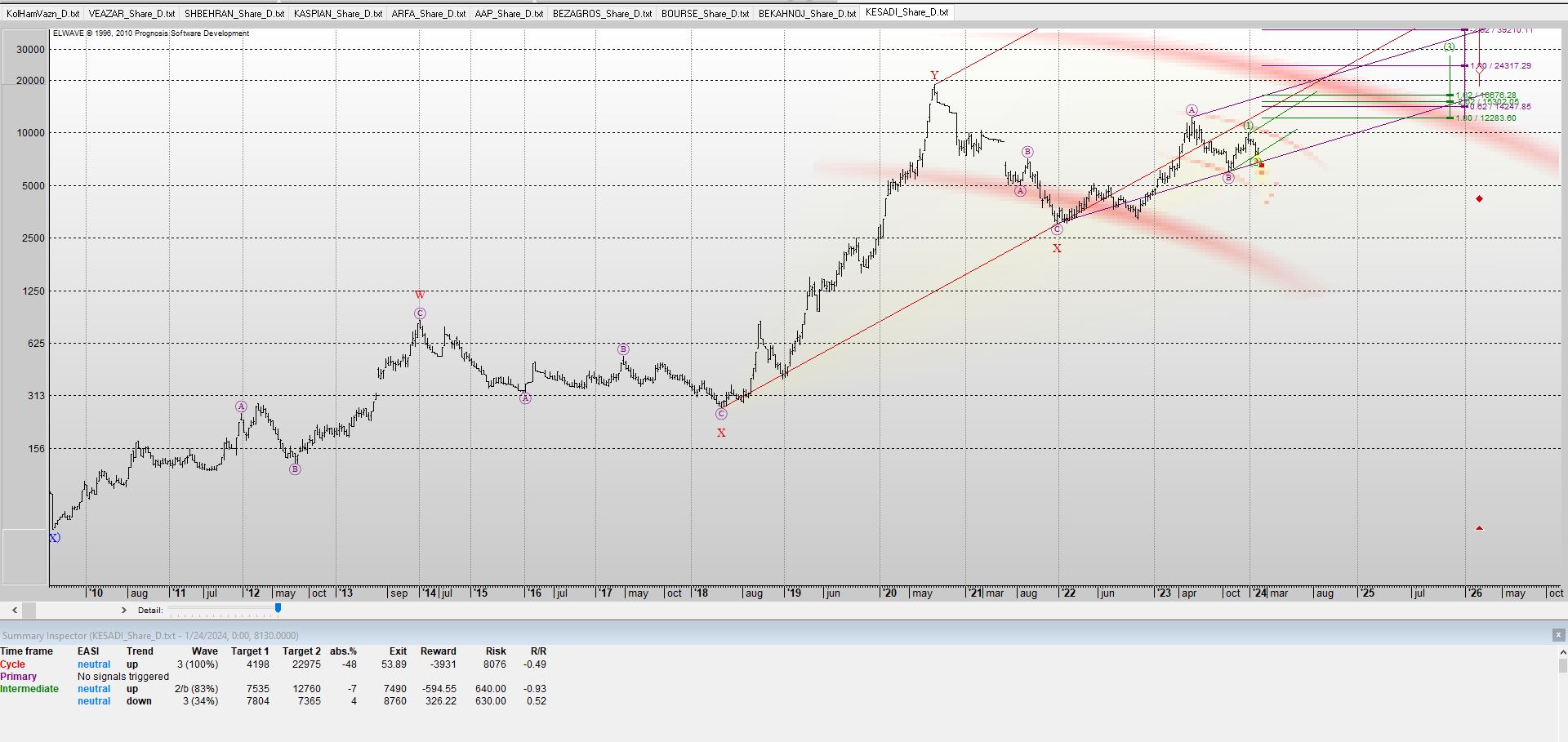The image size is (1568, 742).
Task: Close the Summary Inspector panel
Action: 1558,635
